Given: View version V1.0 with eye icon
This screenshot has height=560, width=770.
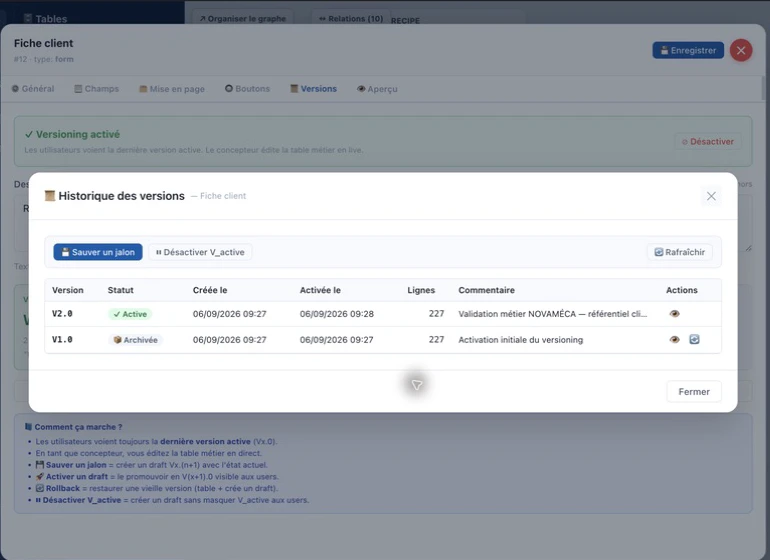Looking at the screenshot, I should (674, 339).
